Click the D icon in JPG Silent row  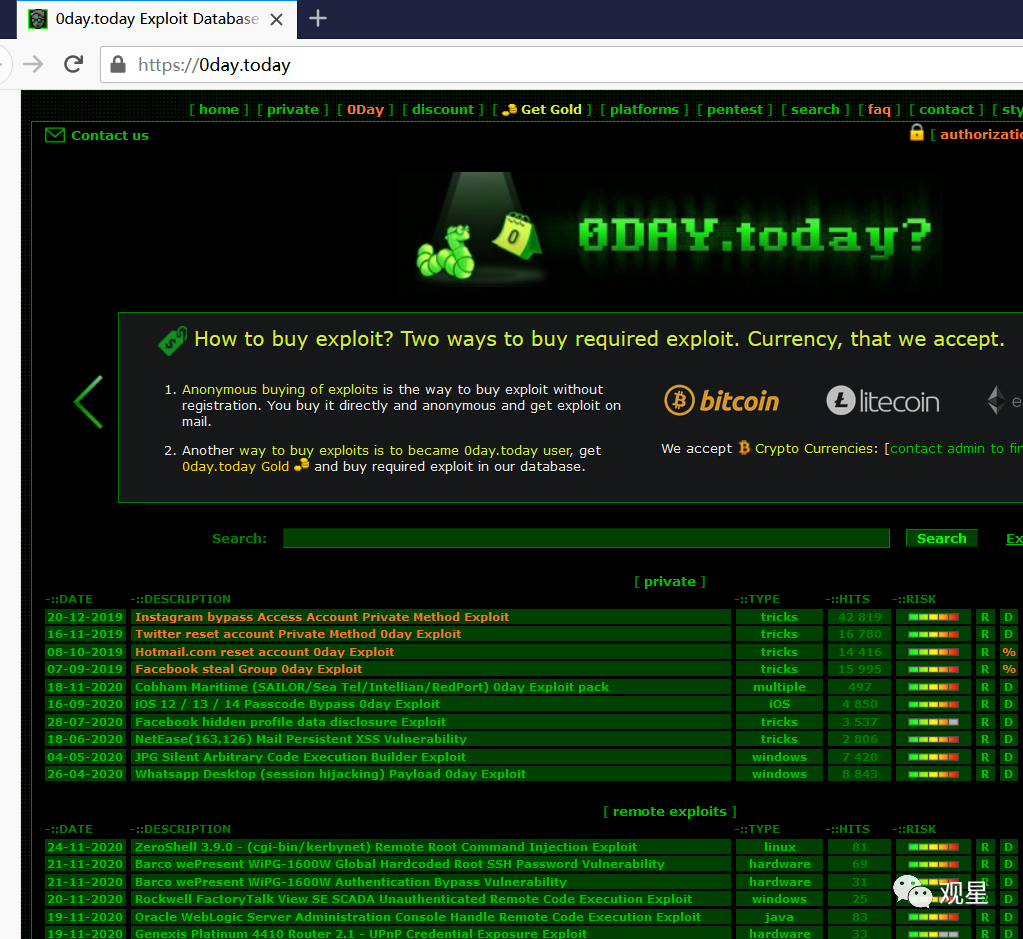pos(1009,757)
